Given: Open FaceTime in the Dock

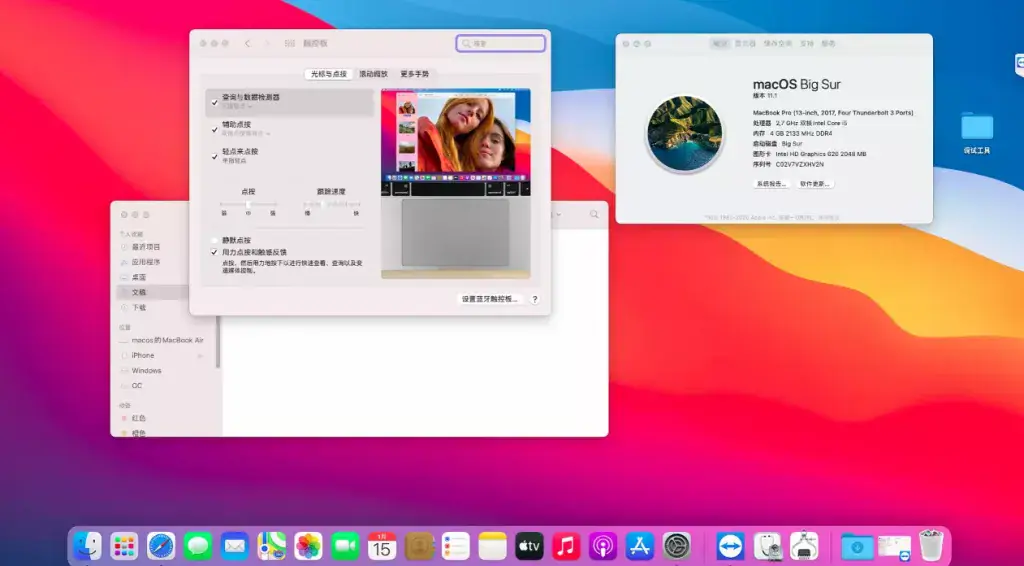Looking at the screenshot, I should coord(345,546).
